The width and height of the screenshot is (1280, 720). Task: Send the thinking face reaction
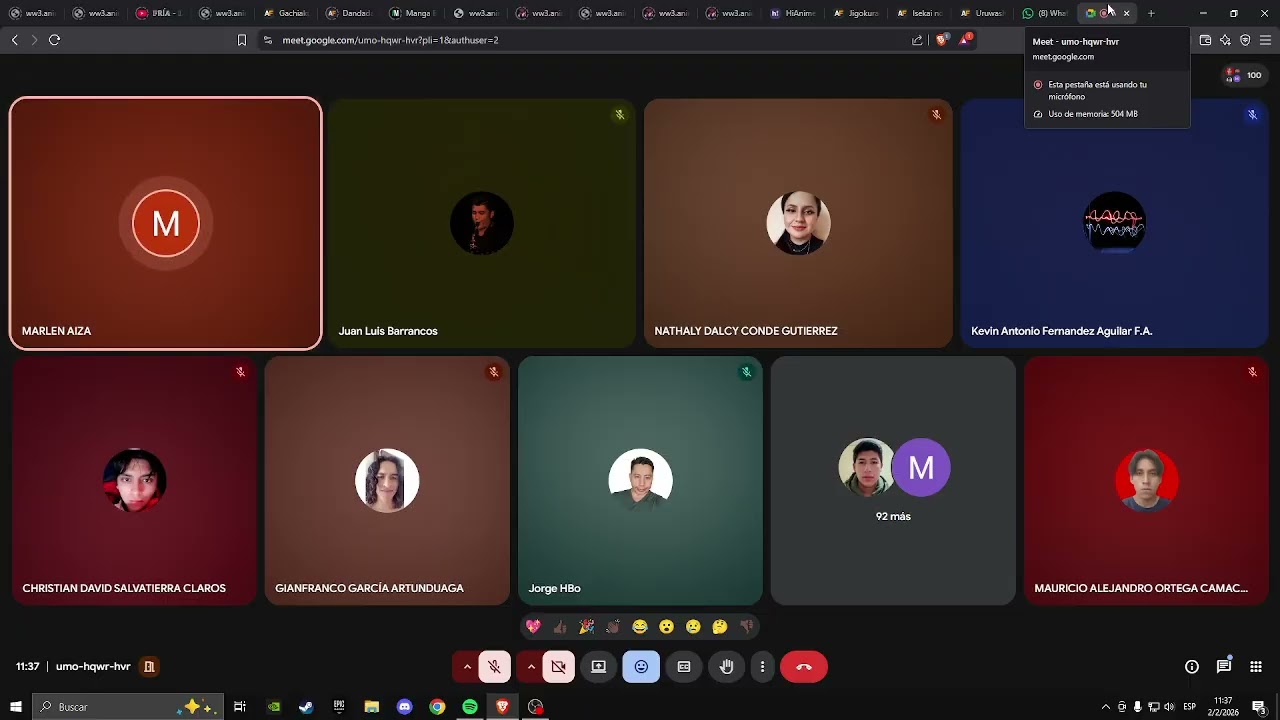[x=720, y=627]
